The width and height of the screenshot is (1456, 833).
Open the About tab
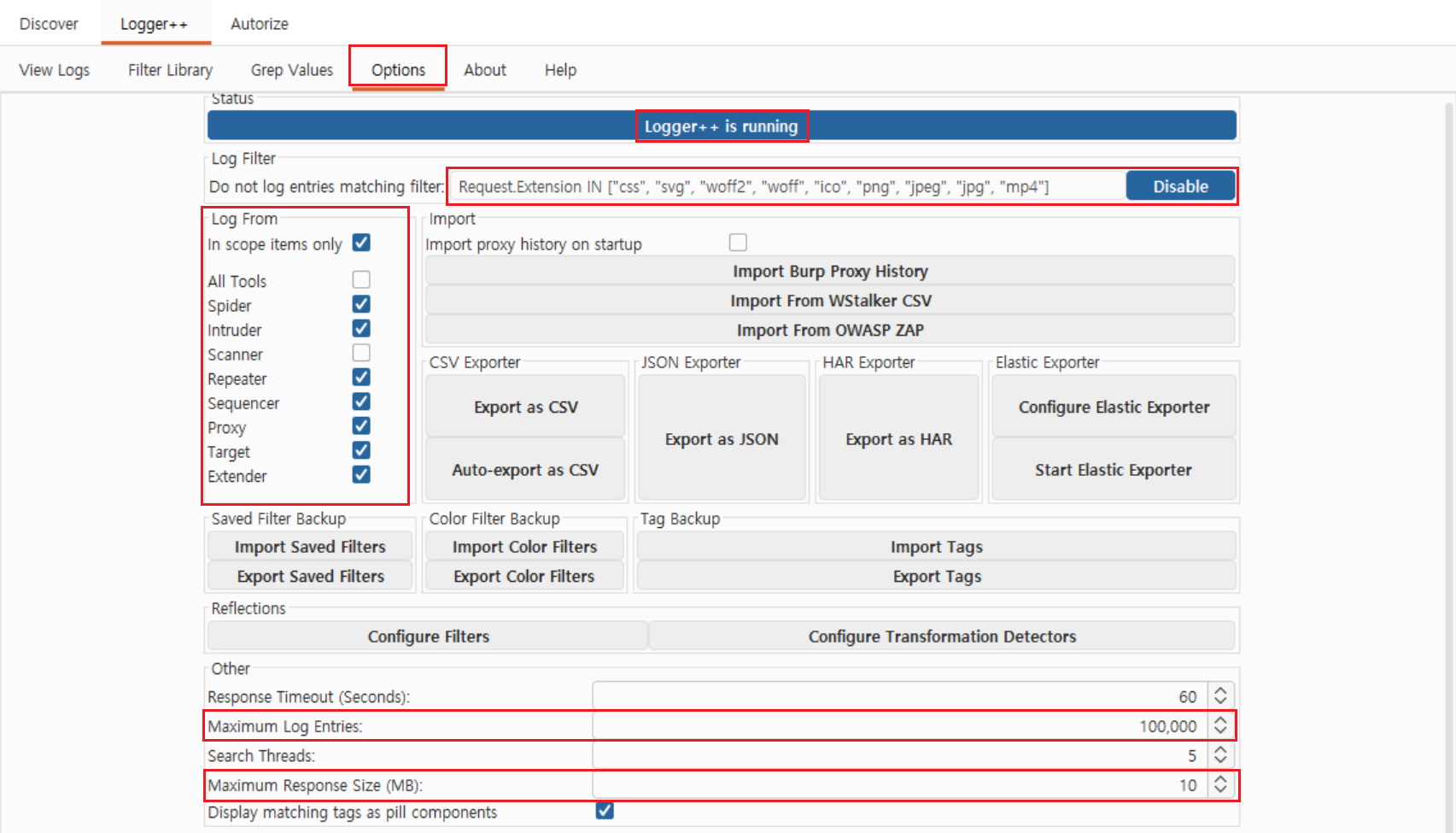pos(485,70)
